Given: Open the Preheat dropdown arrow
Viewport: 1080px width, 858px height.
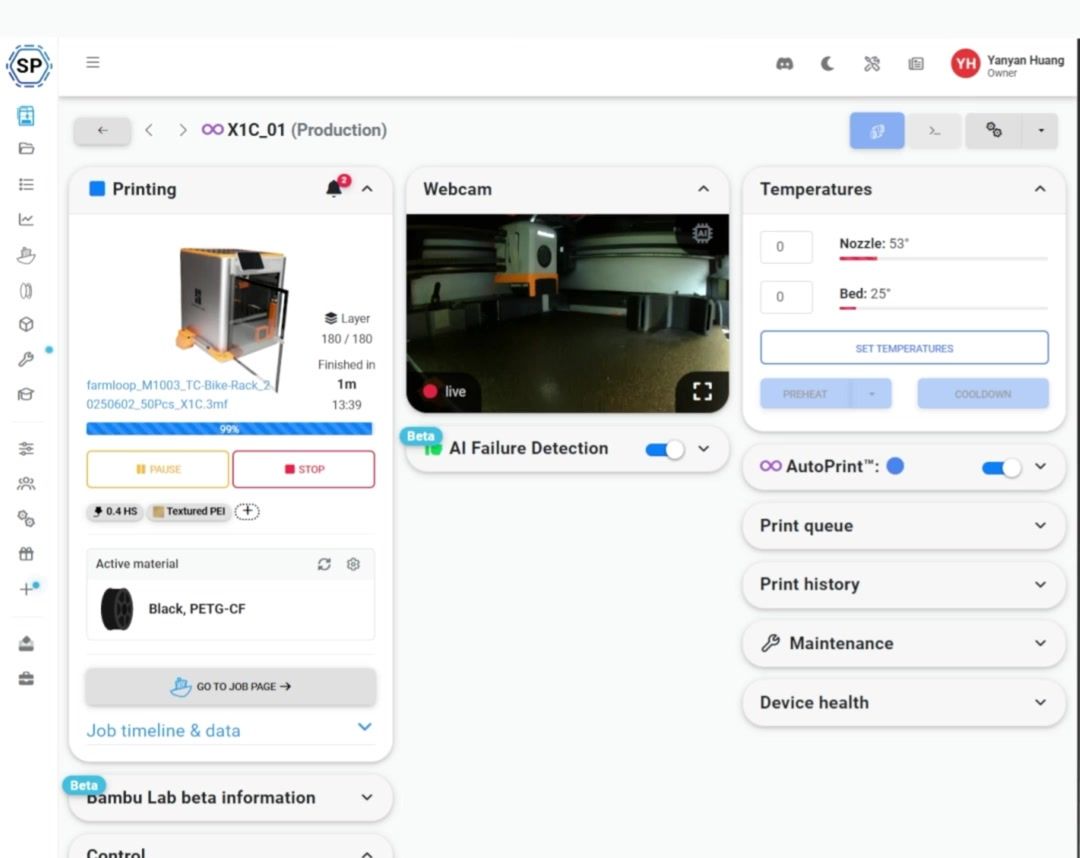Looking at the screenshot, I should point(871,394).
